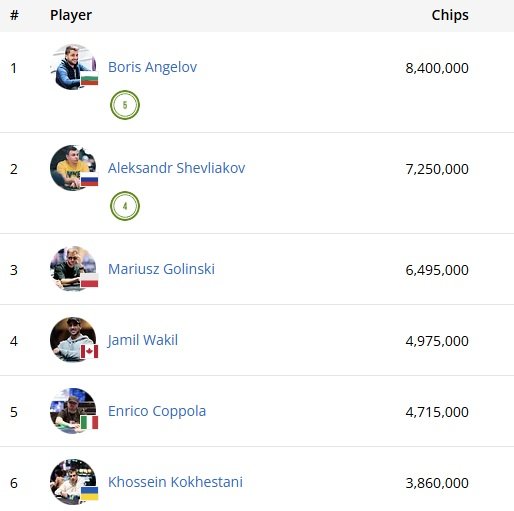Click Boris Angelov's avatar photo

click(73, 67)
